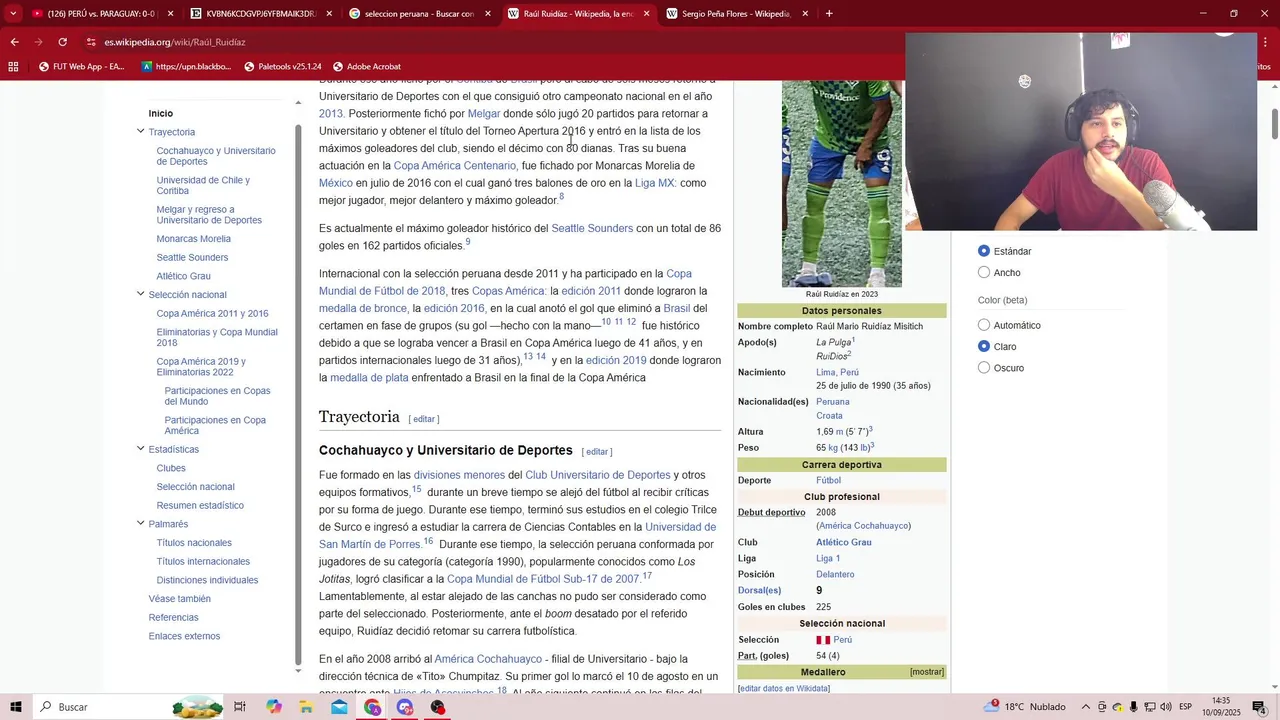Image resolution: width=1280 pixels, height=720 pixels.
Task: Click the taskbar Buscar search box
Action: point(130,707)
